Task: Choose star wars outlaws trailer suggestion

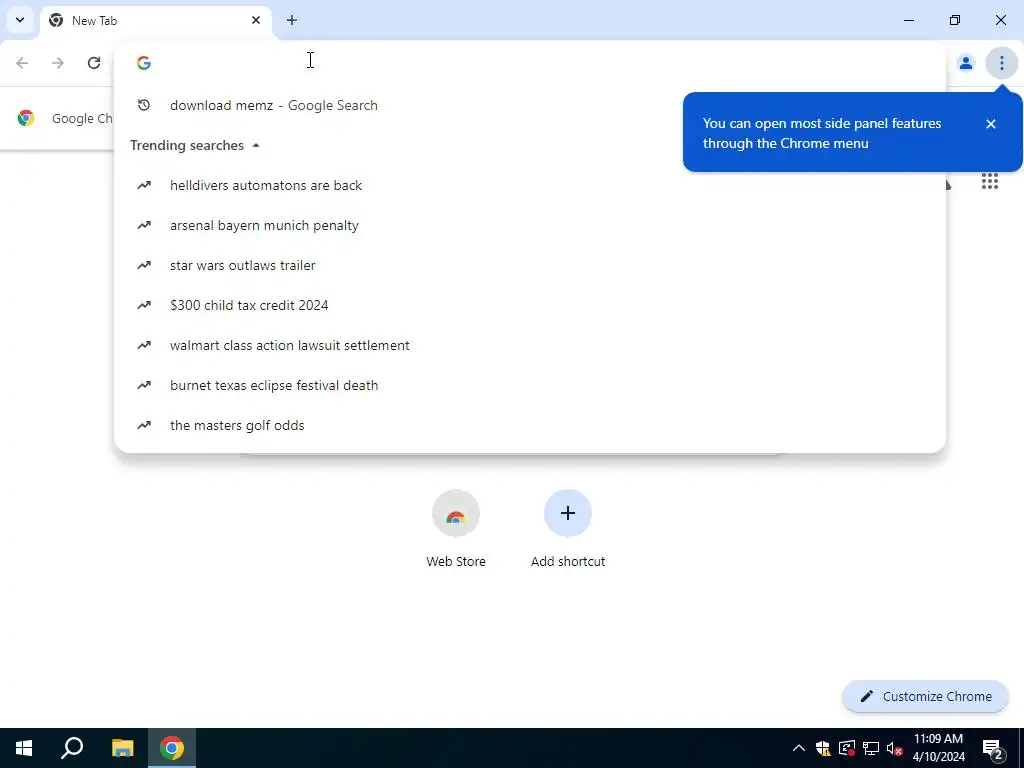Action: point(530,265)
